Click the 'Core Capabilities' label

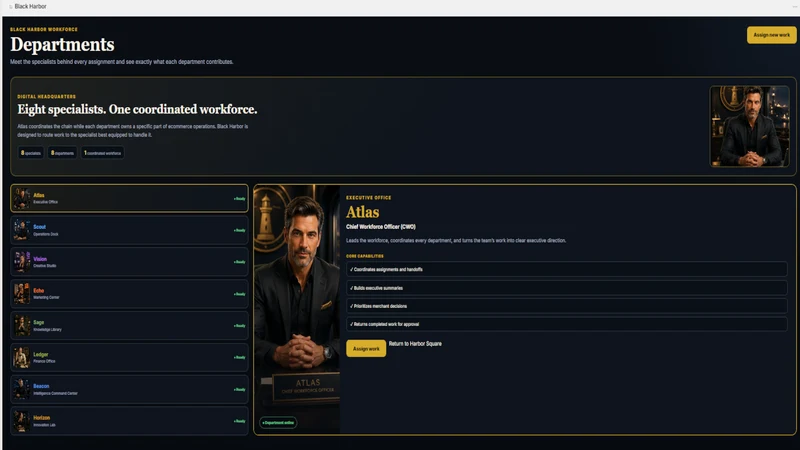coord(365,256)
